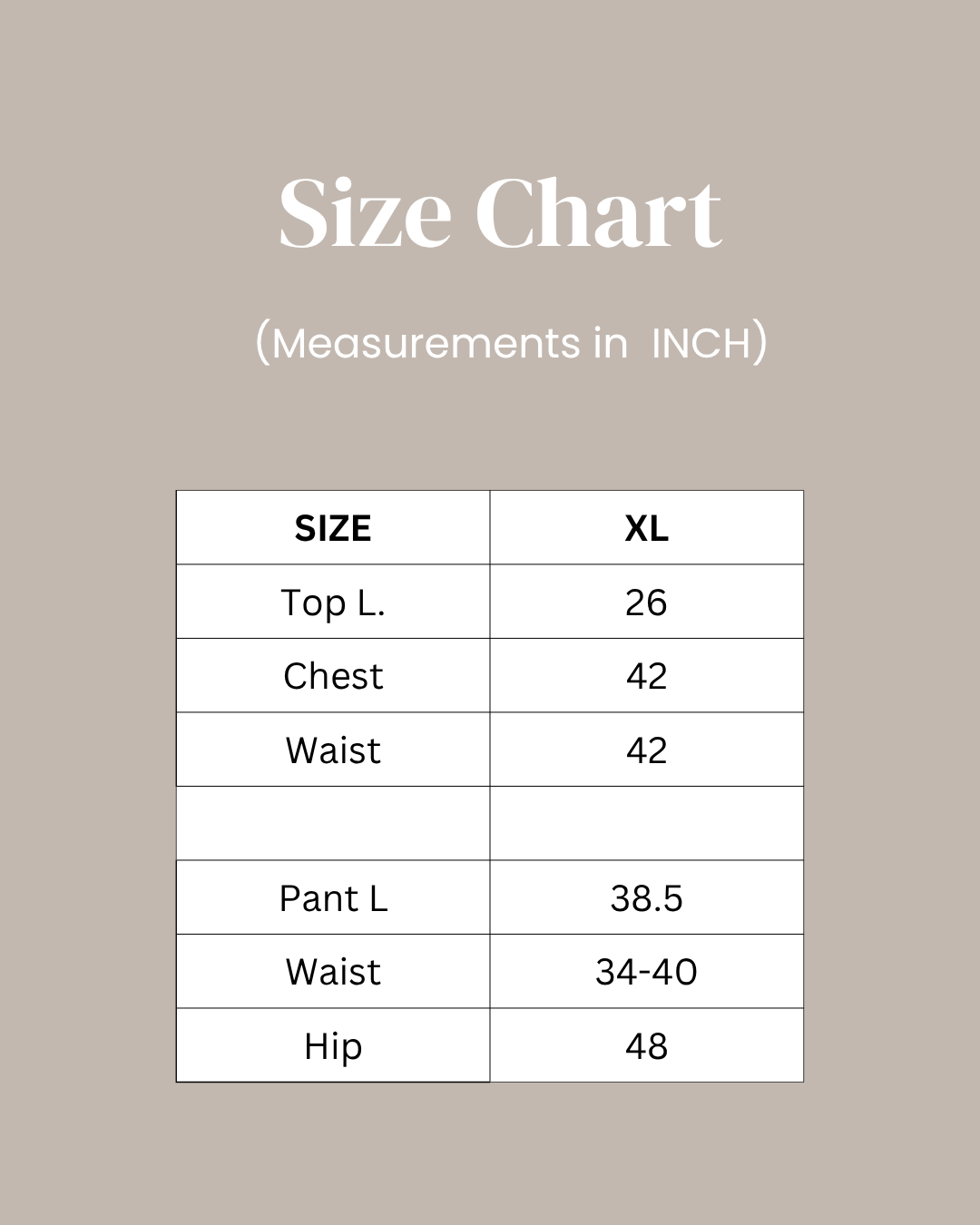Click the word Chart in the title
Image resolution: width=980 pixels, height=1225 pixels.
(x=599, y=213)
